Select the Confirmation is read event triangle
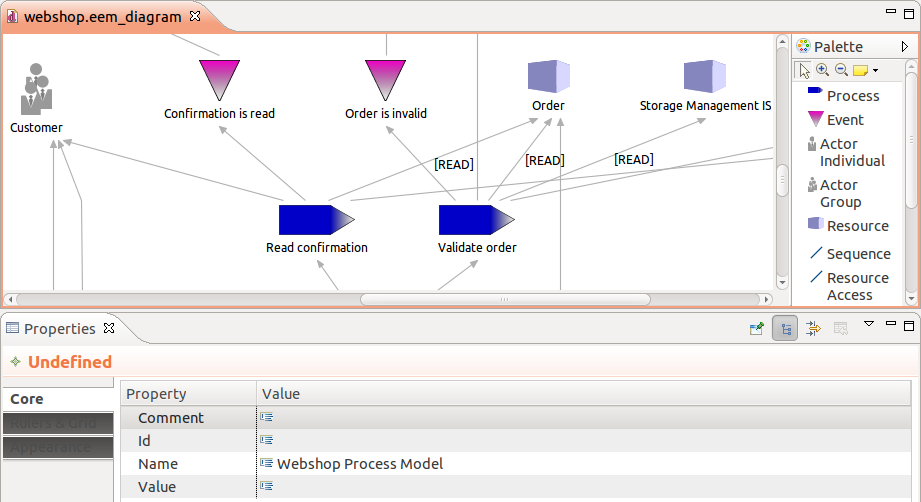The height and width of the screenshot is (502, 921). [x=220, y=80]
